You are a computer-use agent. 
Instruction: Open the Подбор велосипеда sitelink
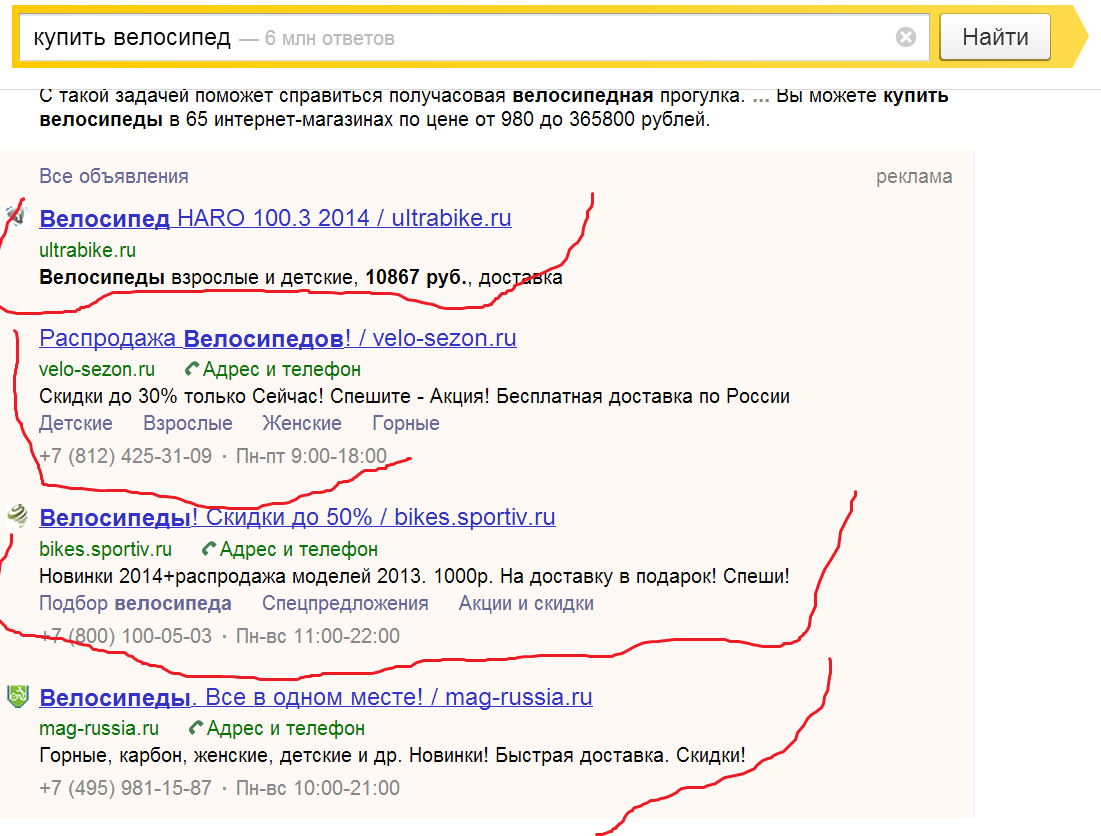click(136, 604)
